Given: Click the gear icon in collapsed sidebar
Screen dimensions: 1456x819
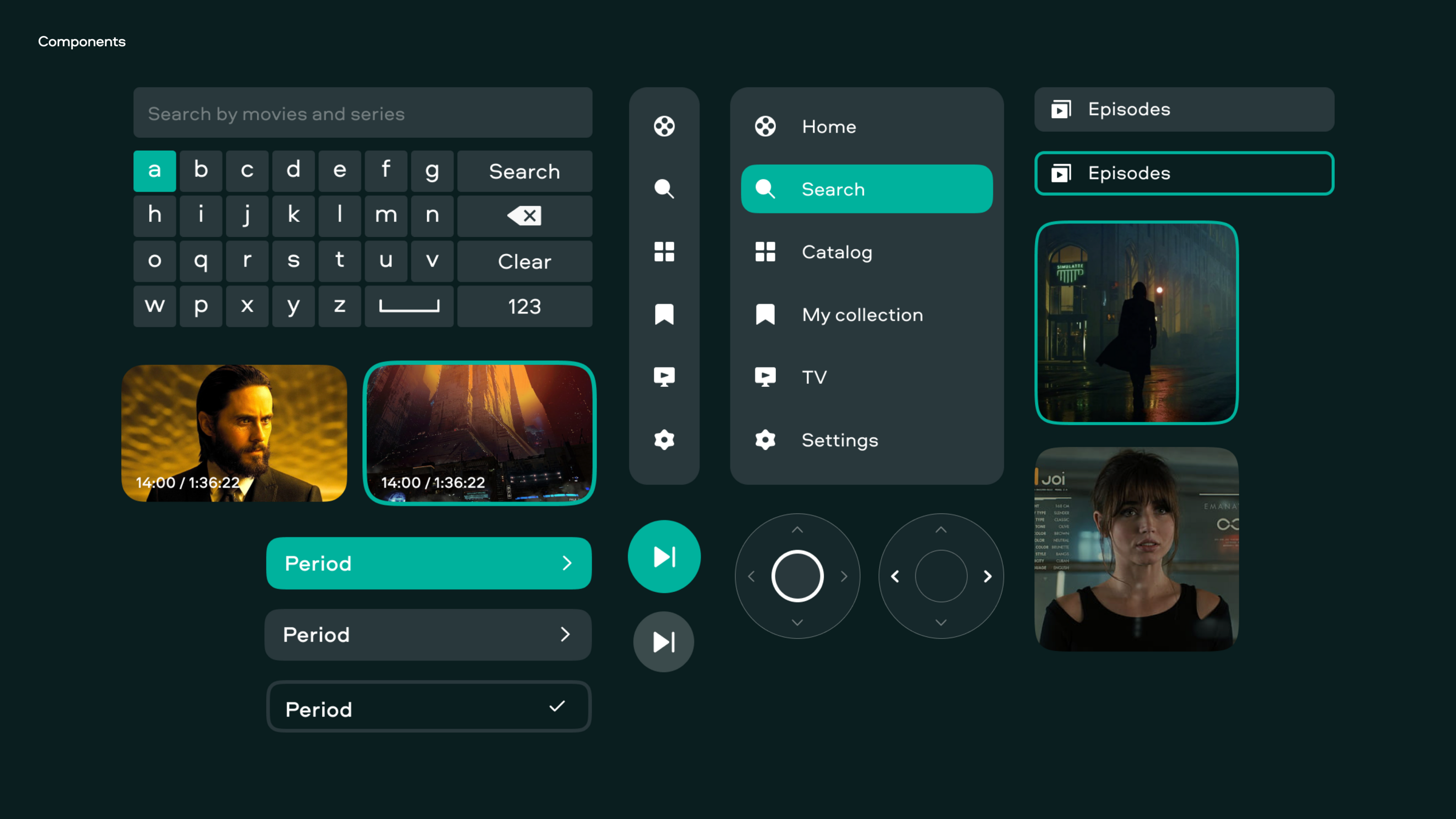Looking at the screenshot, I should coord(664,440).
